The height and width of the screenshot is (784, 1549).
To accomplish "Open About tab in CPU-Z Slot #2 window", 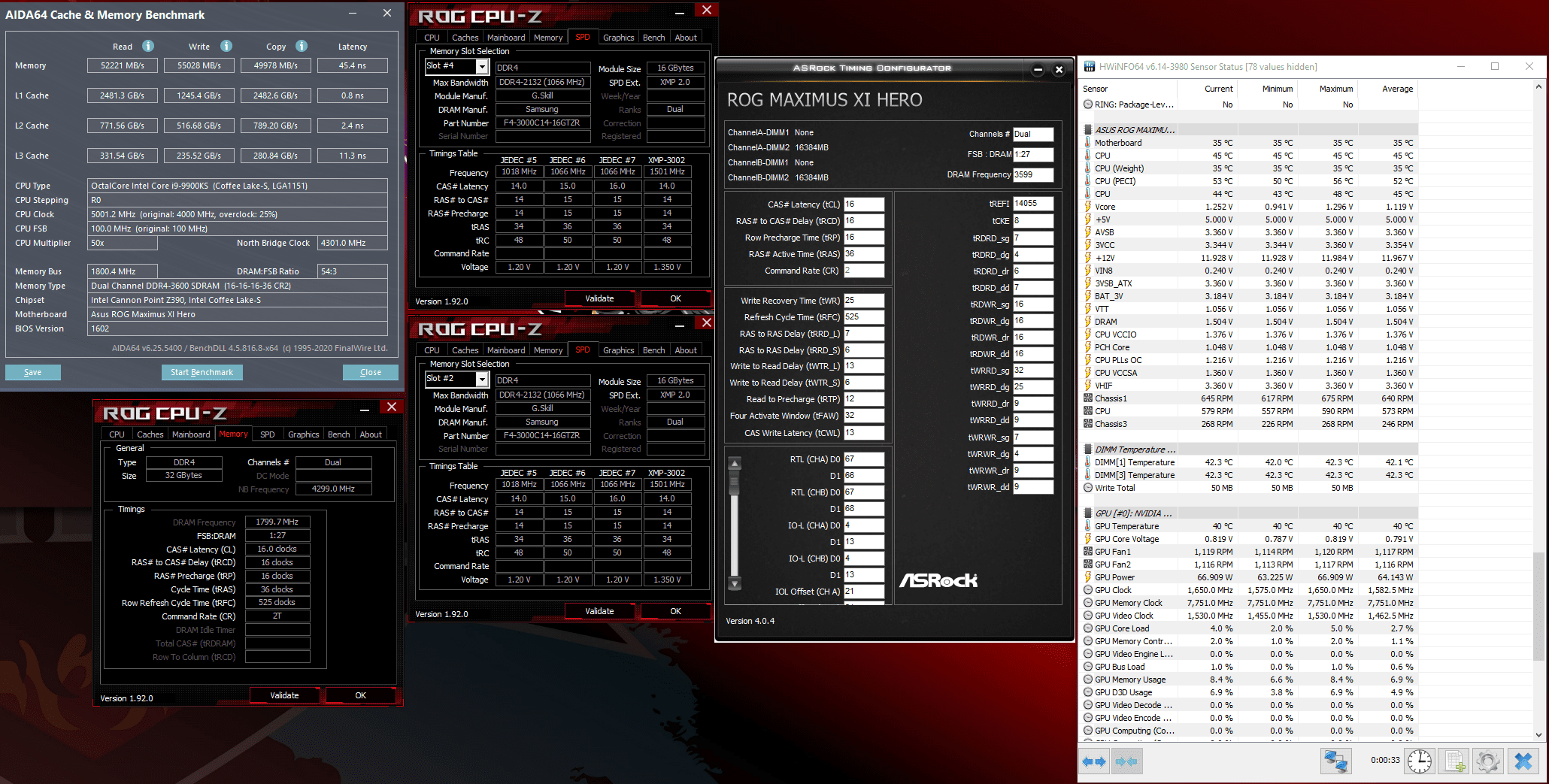I will coord(686,350).
